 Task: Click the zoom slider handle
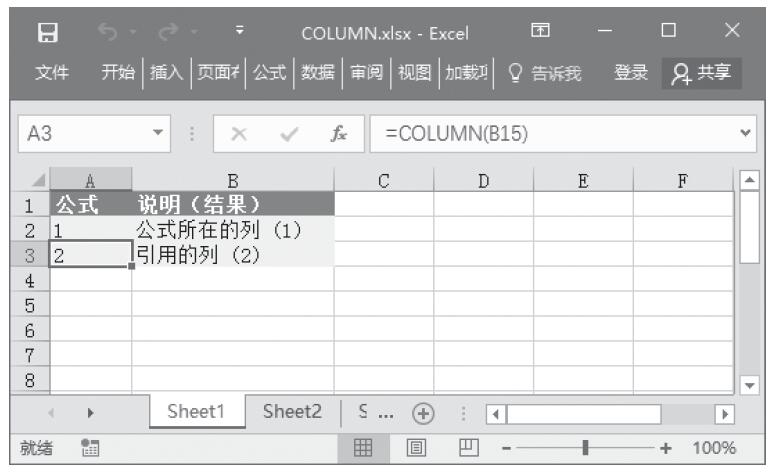585,448
